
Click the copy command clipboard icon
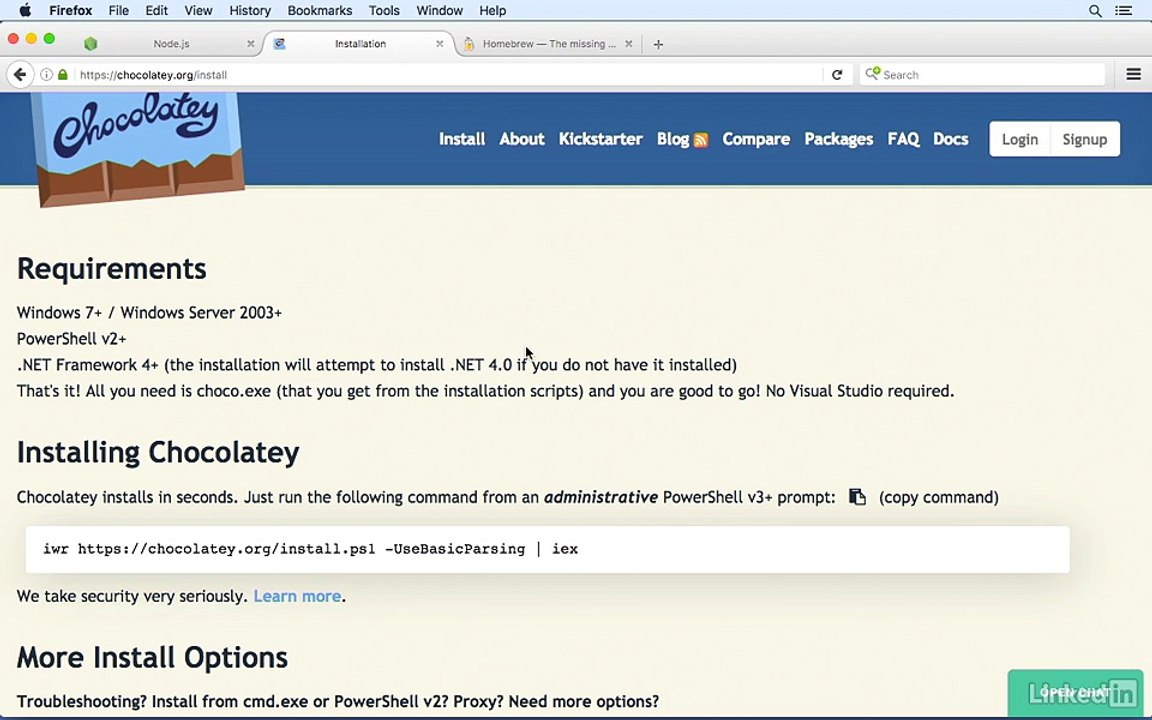pyautogui.click(x=857, y=497)
